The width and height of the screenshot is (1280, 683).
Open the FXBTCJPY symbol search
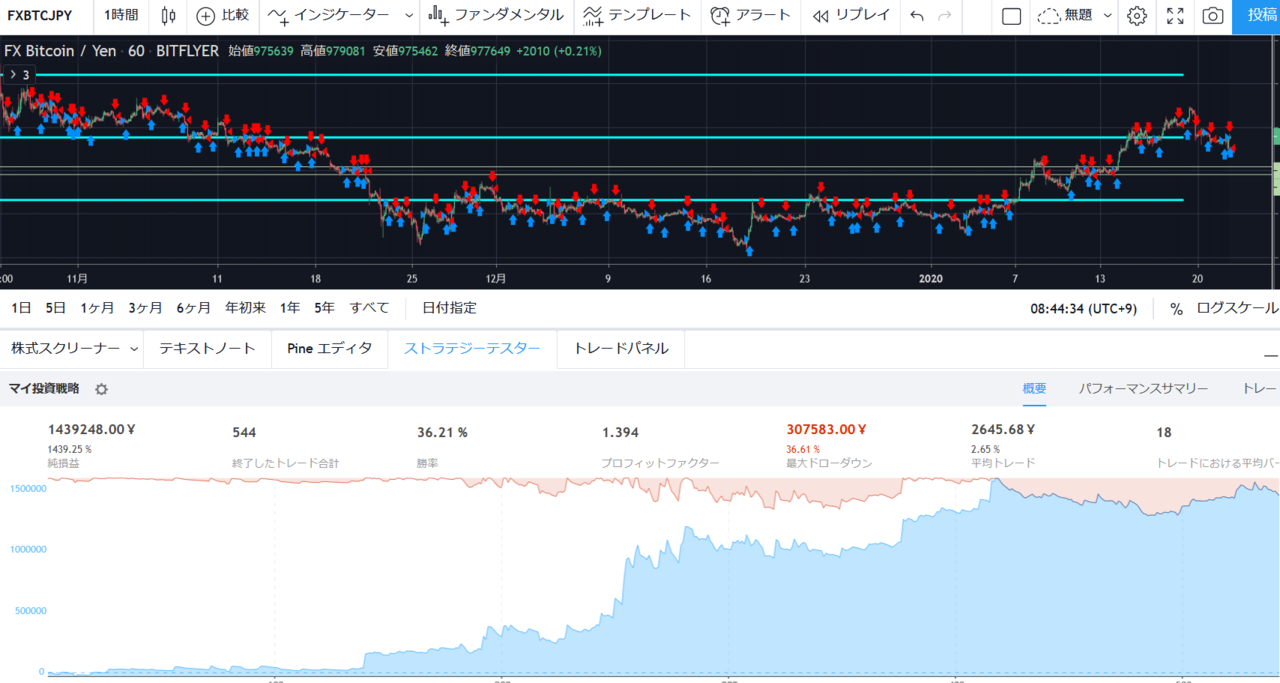(x=40, y=16)
